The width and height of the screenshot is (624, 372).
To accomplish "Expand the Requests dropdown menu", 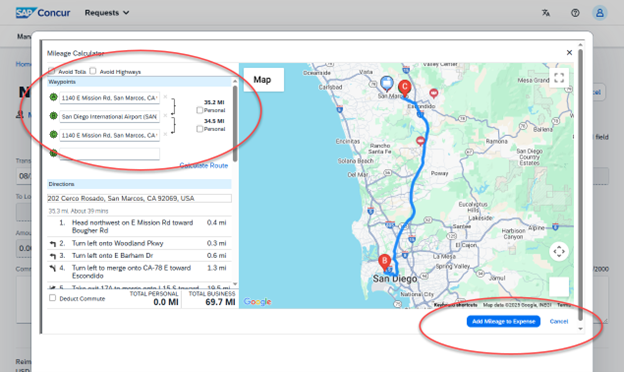I will click(x=107, y=13).
